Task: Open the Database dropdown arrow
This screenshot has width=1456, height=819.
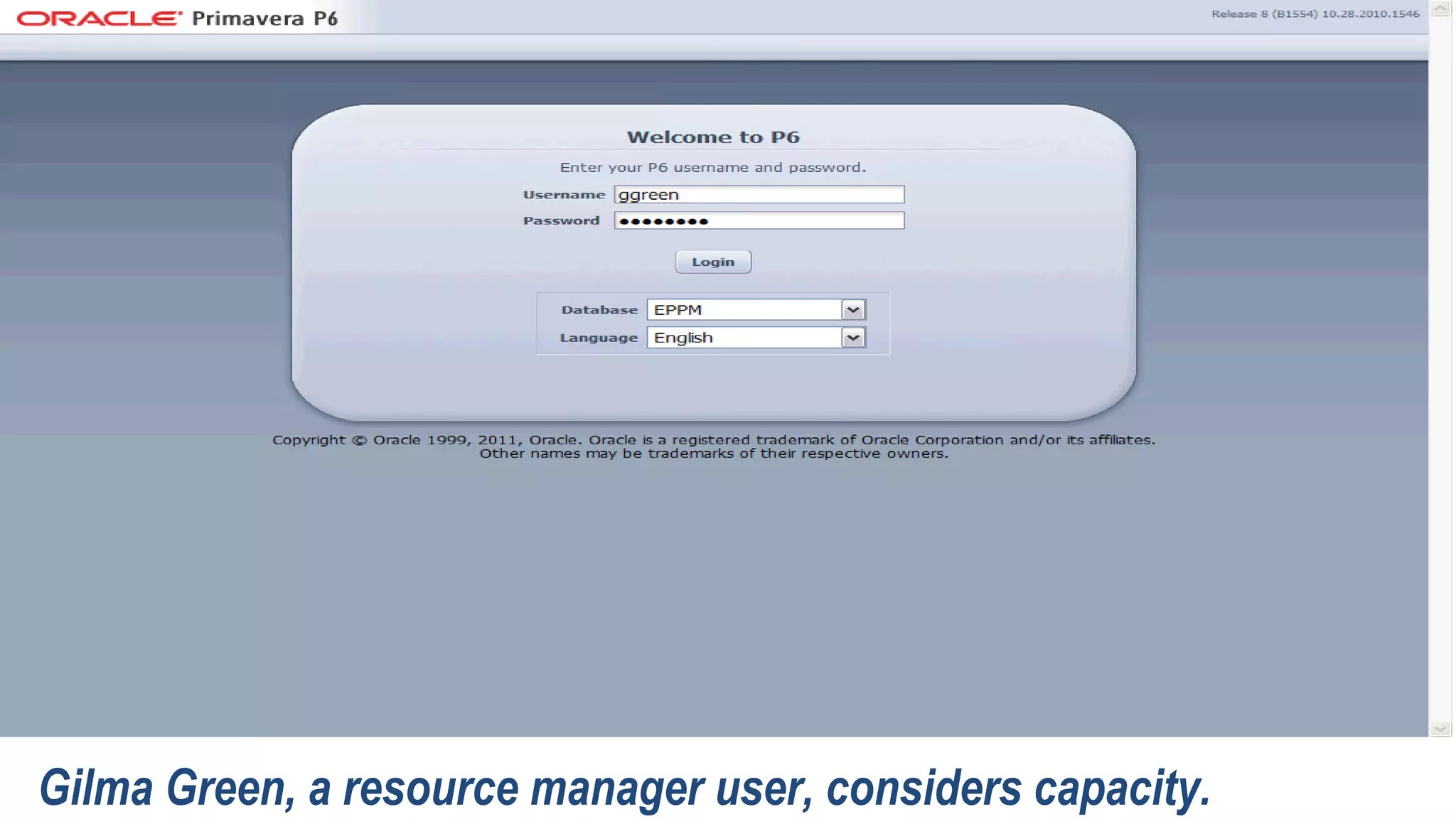Action: [853, 310]
